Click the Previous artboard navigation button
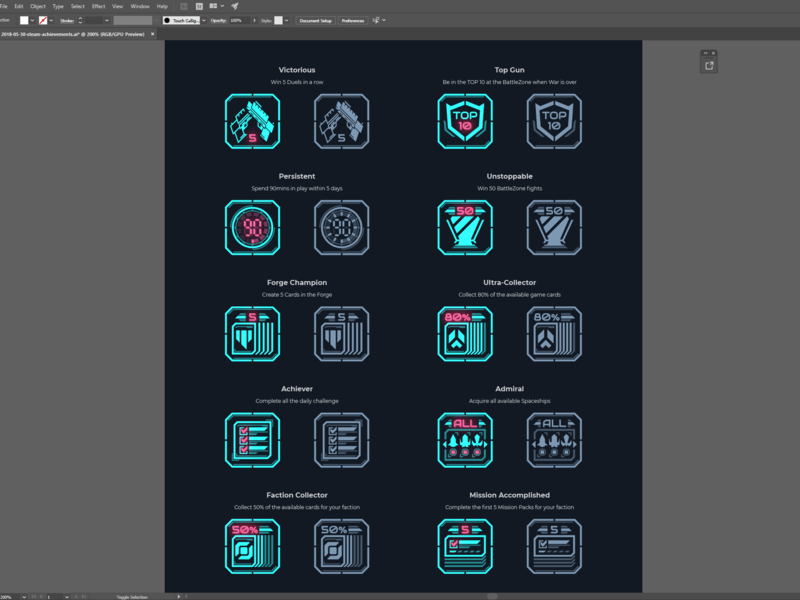The width and height of the screenshot is (800, 600). (41, 596)
